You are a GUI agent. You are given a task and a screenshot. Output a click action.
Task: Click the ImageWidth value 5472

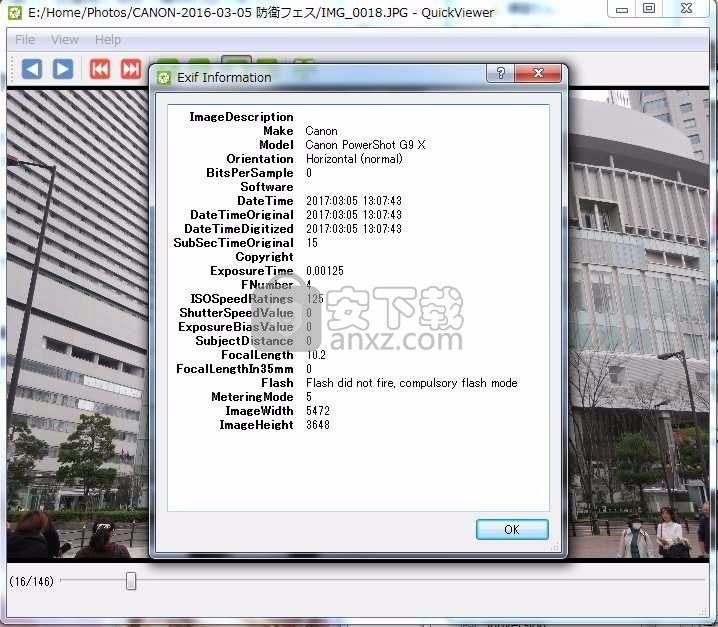pos(318,411)
